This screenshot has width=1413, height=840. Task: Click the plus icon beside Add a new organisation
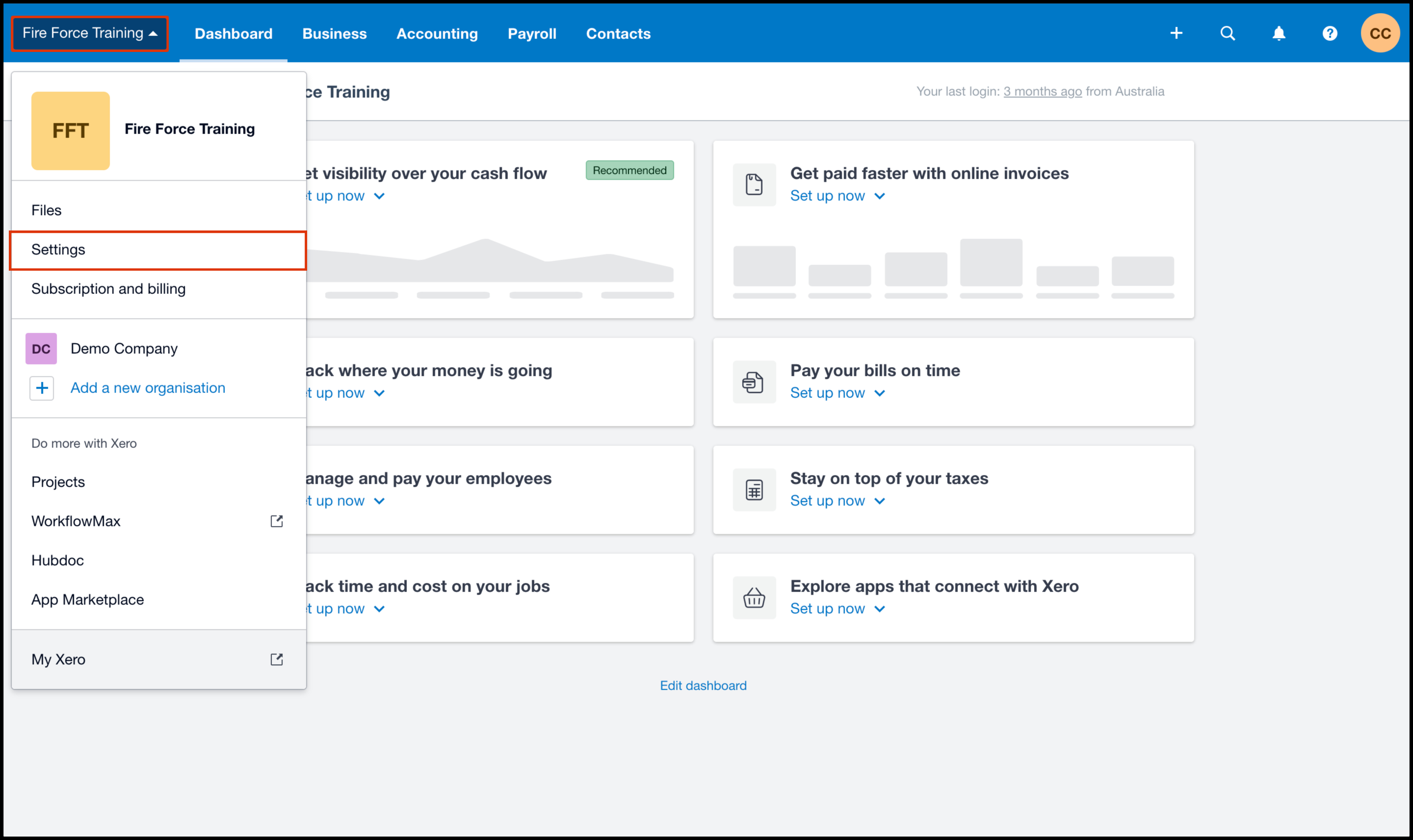tap(42, 388)
